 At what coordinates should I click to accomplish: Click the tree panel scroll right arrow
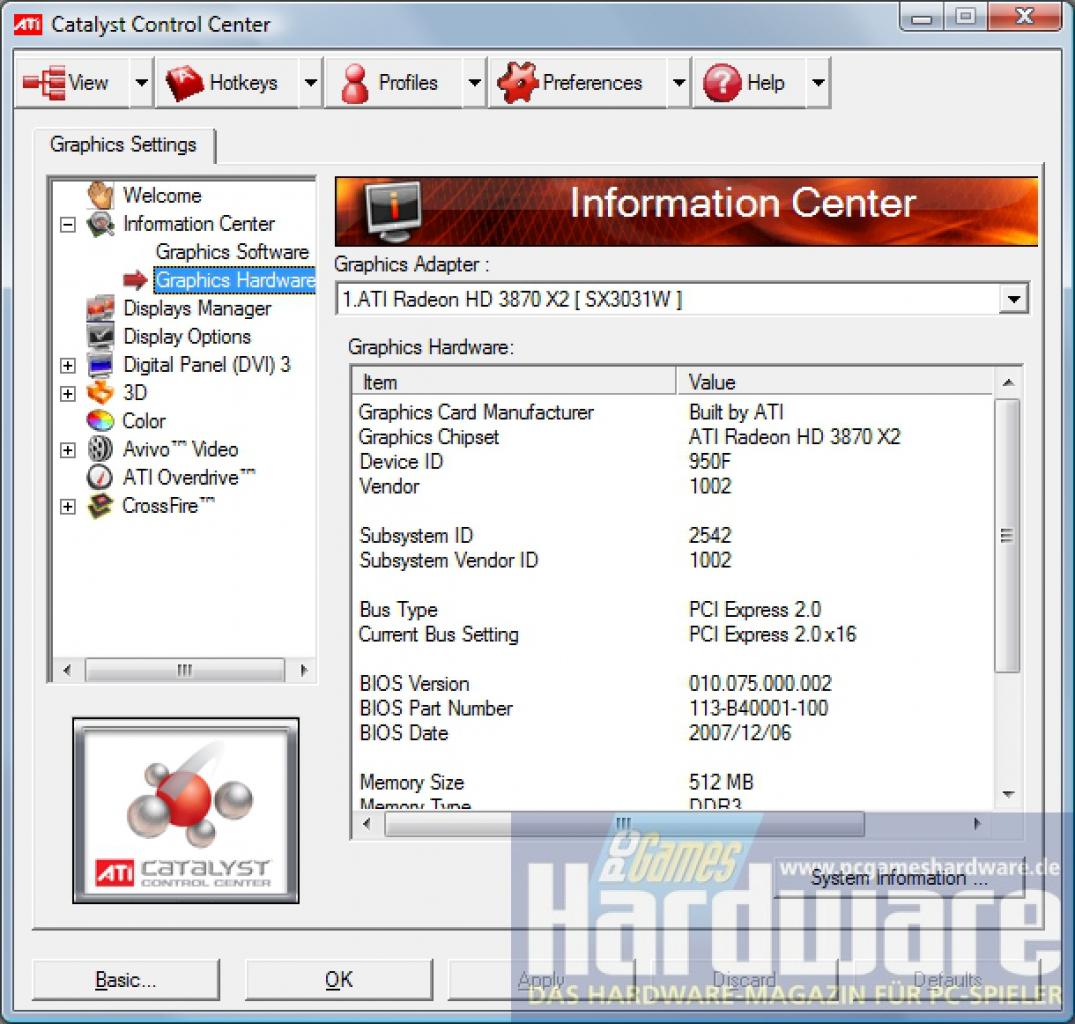pos(304,670)
